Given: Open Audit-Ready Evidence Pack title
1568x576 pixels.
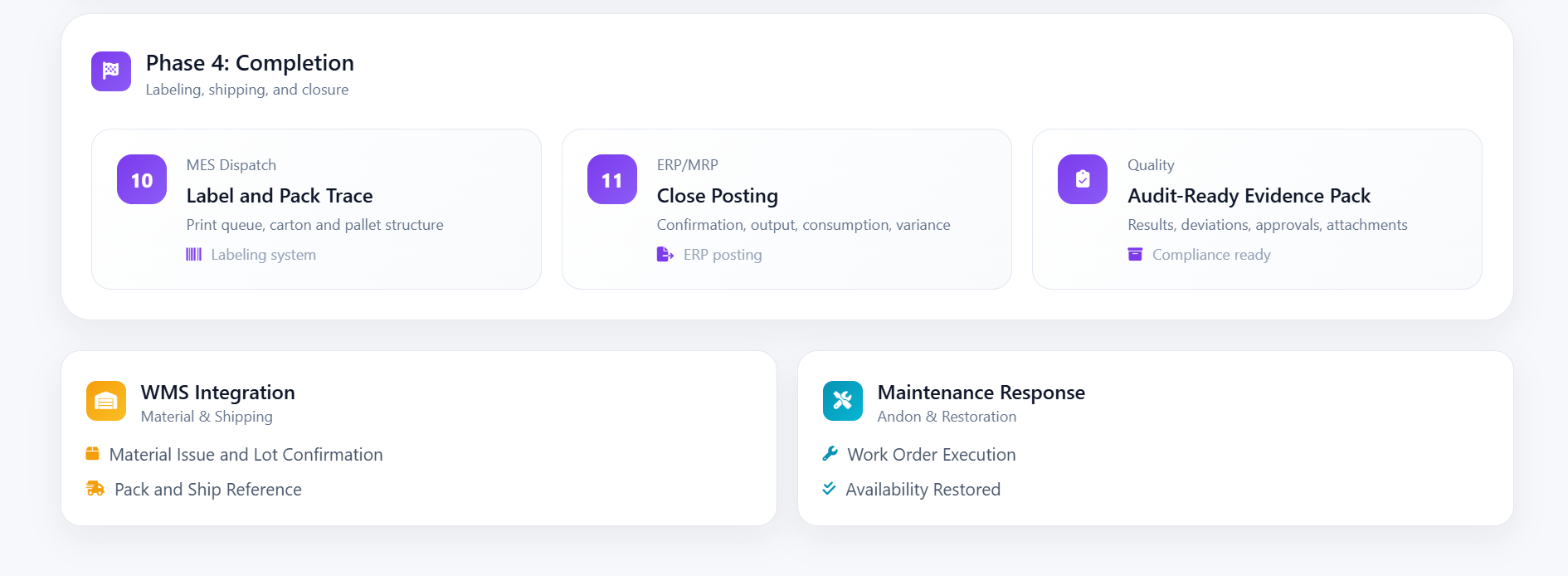Looking at the screenshot, I should coord(1249,196).
